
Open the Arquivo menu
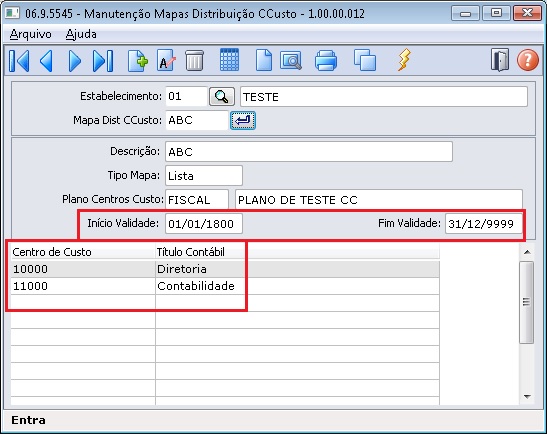(x=31, y=34)
